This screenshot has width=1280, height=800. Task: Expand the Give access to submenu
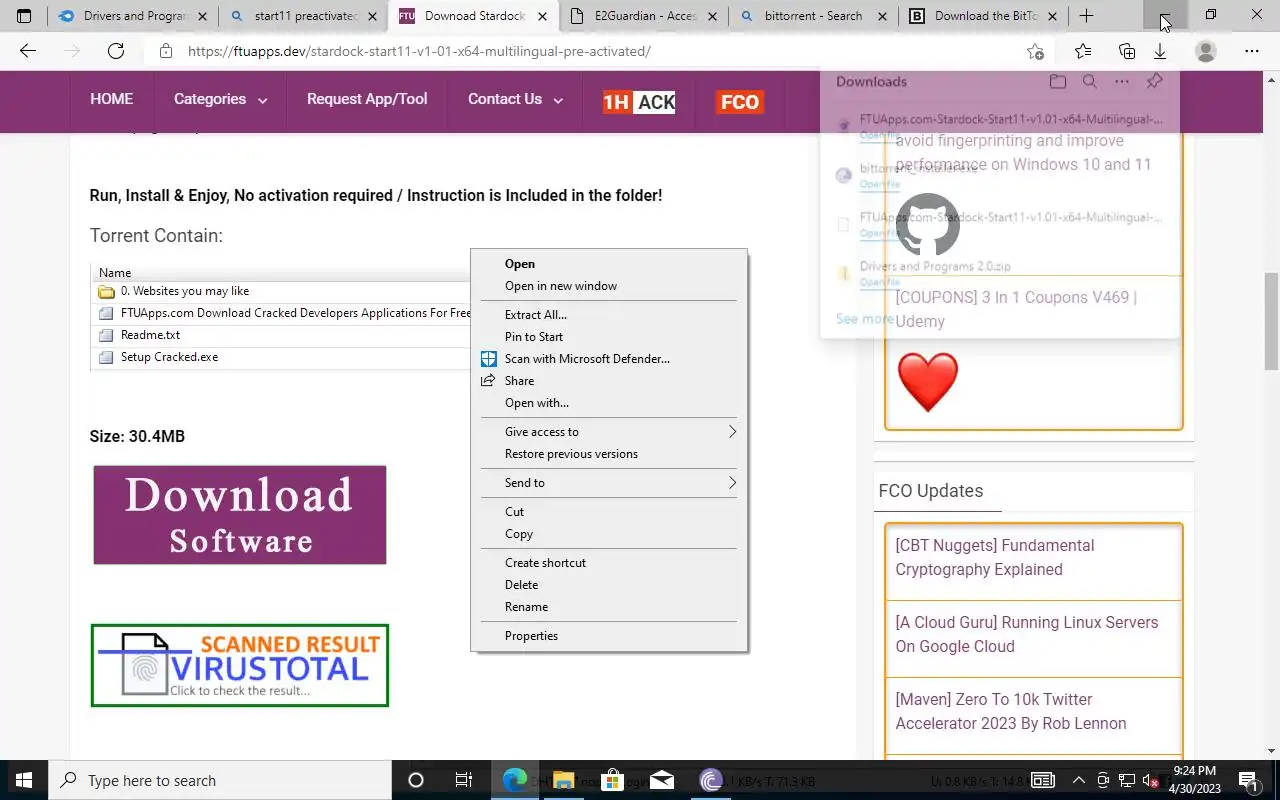pos(609,432)
